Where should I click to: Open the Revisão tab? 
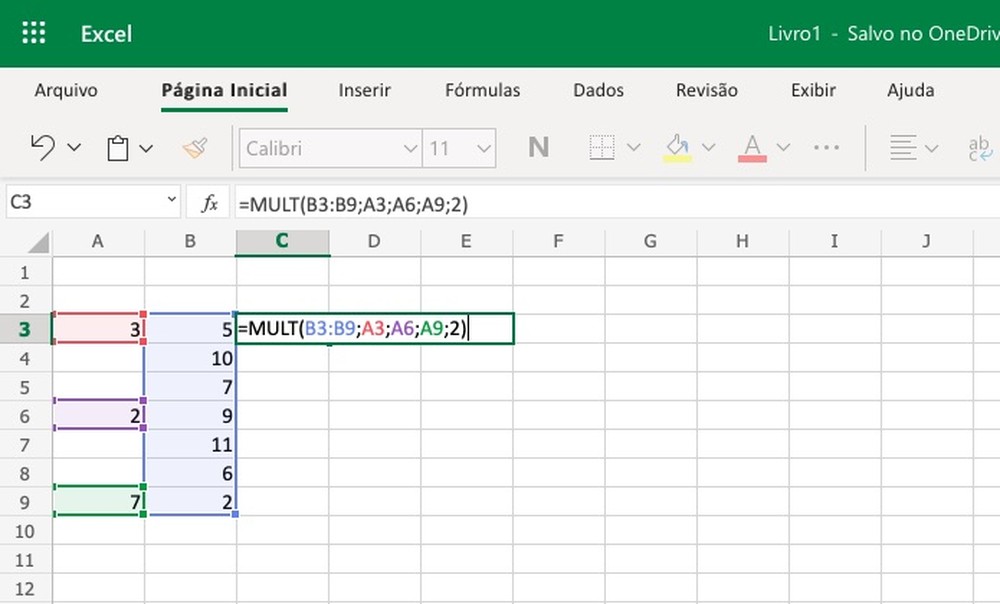(706, 90)
